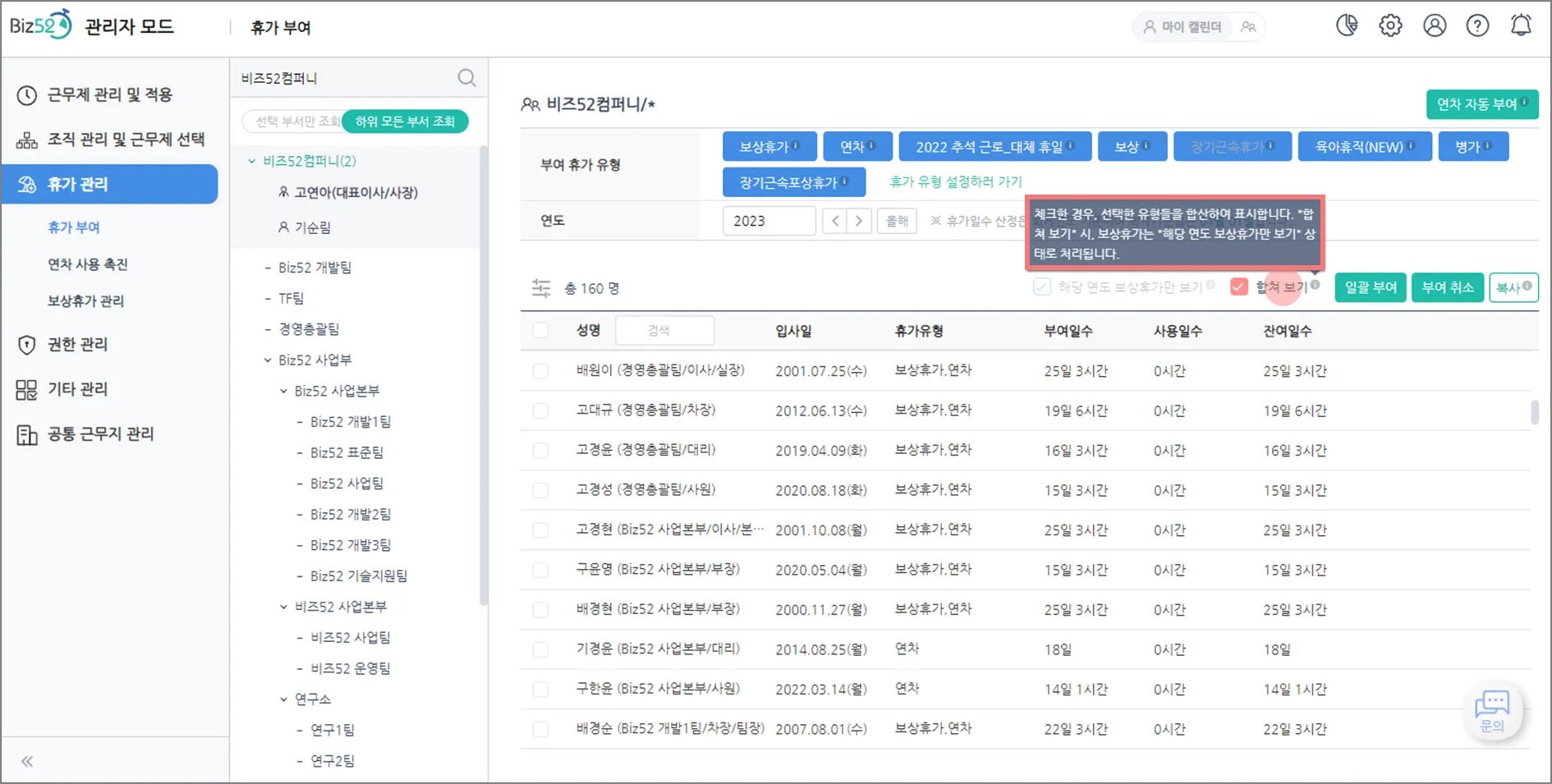Switch to 하위 모든 부서 조회 toggle
Screen dimensions: 1552x784
[x=405, y=121]
